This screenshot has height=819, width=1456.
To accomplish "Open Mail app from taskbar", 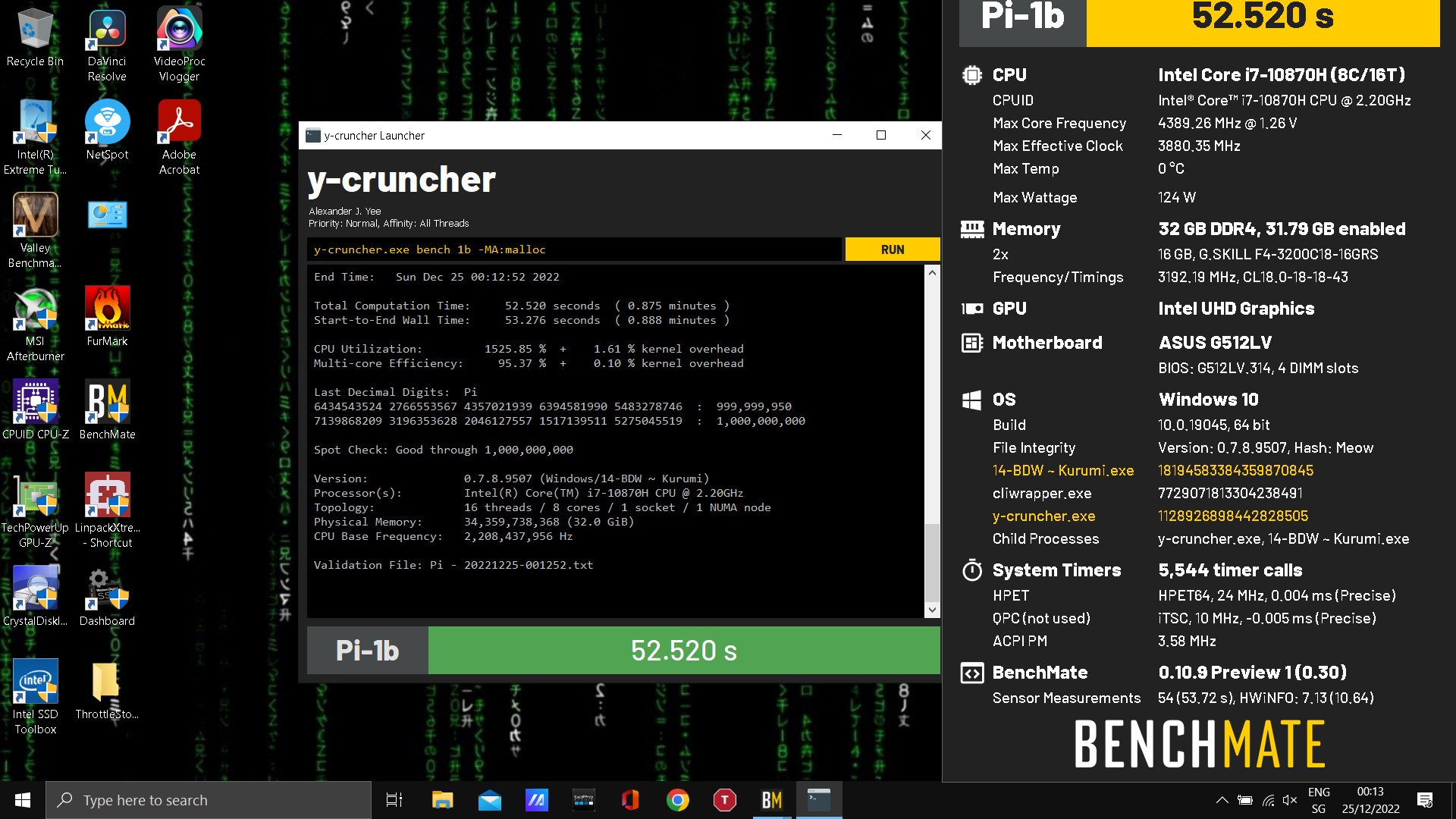I will [x=490, y=800].
